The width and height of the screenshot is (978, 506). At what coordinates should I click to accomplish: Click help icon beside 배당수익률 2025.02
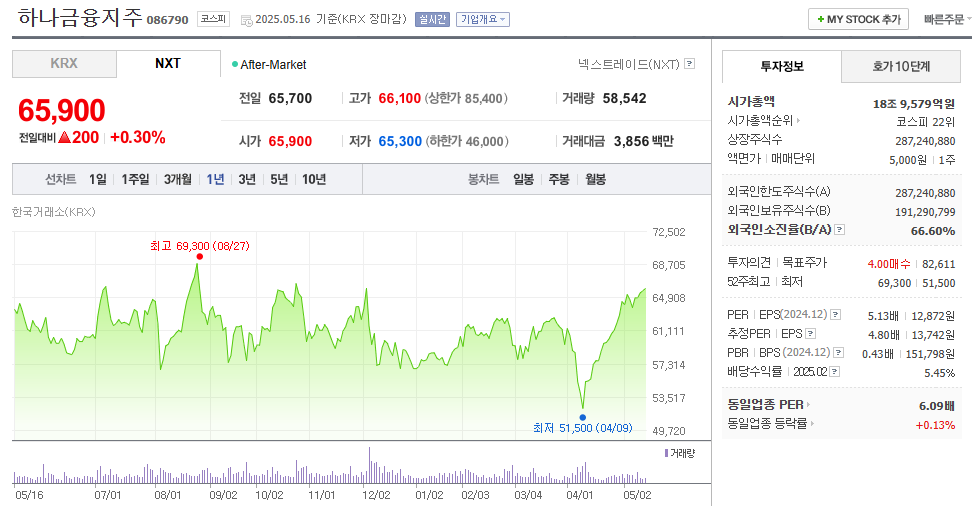point(835,372)
